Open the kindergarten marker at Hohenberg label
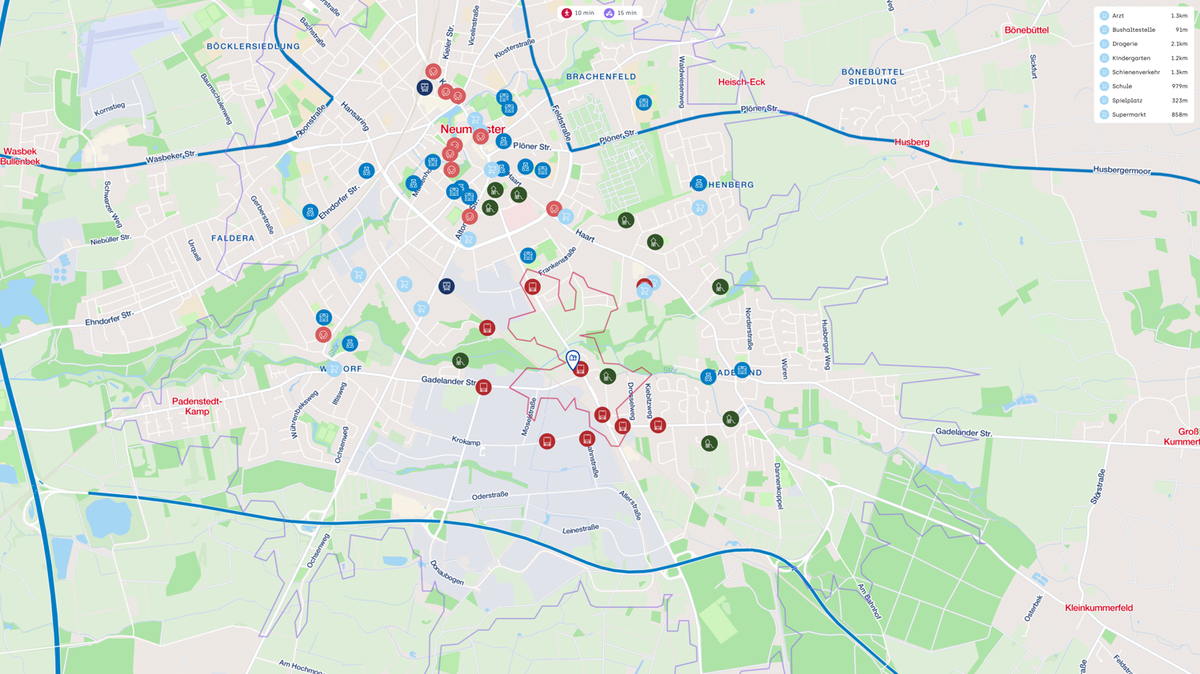This screenshot has width=1200, height=674. tap(698, 183)
